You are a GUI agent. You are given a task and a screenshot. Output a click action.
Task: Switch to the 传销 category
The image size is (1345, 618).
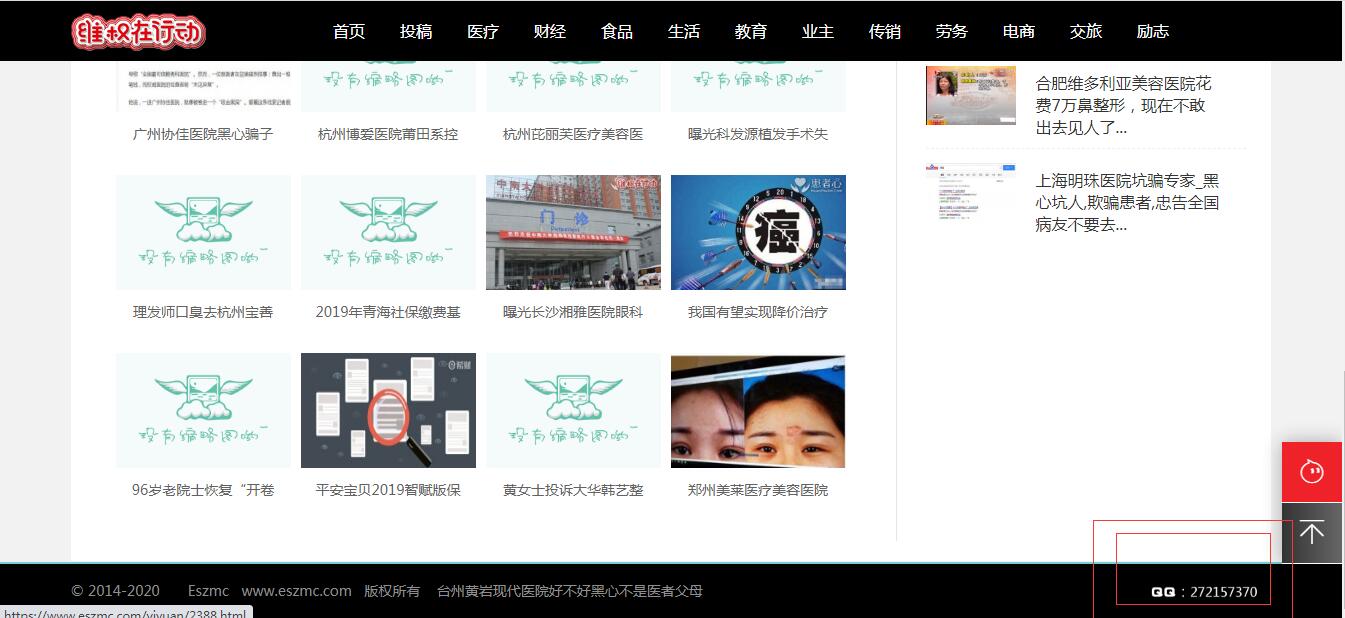click(x=885, y=32)
